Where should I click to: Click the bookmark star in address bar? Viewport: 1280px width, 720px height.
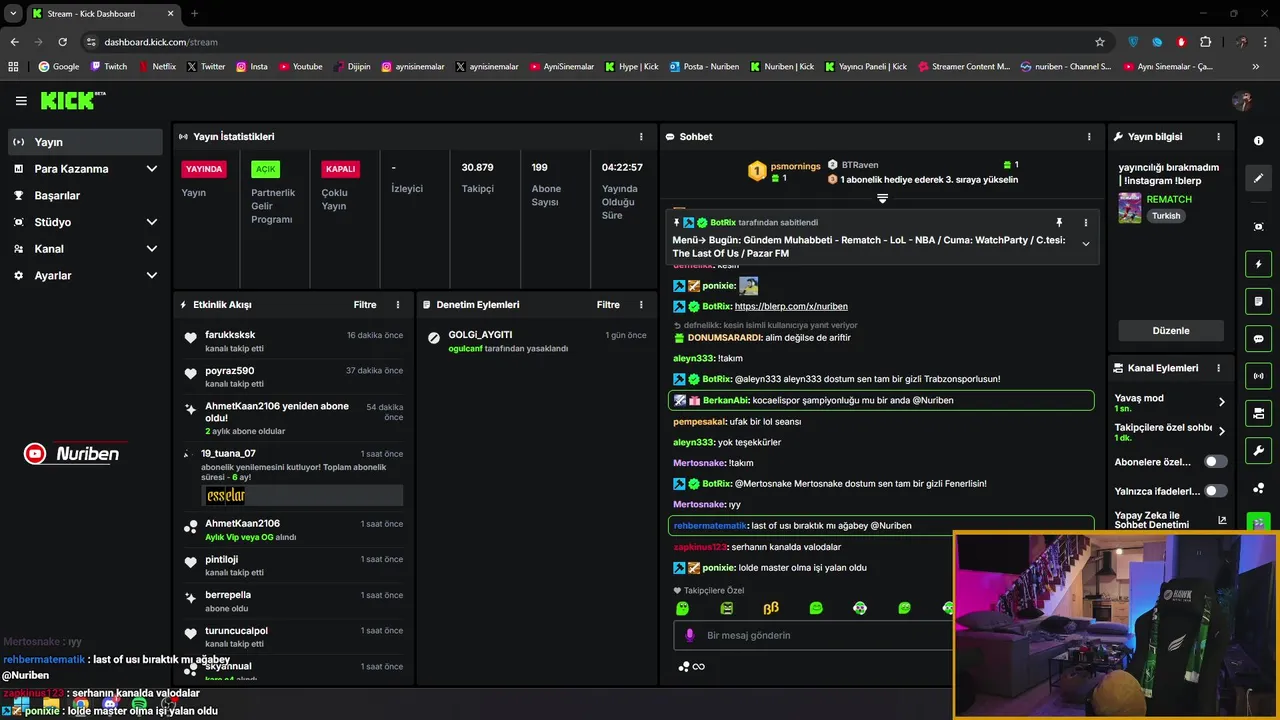(x=1100, y=42)
